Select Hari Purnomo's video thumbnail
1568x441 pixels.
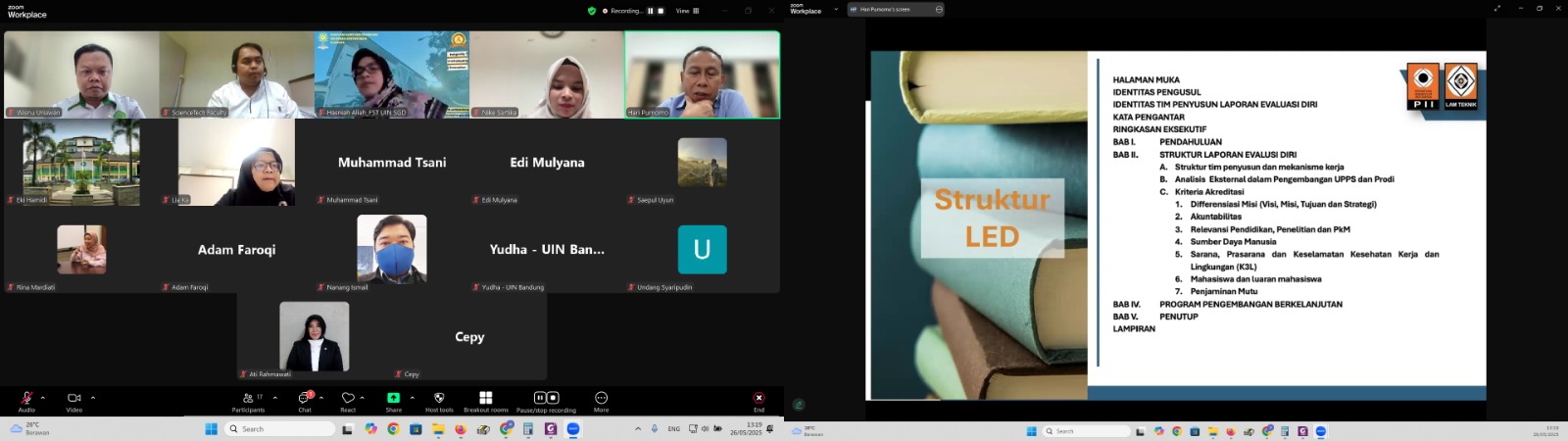[702, 74]
